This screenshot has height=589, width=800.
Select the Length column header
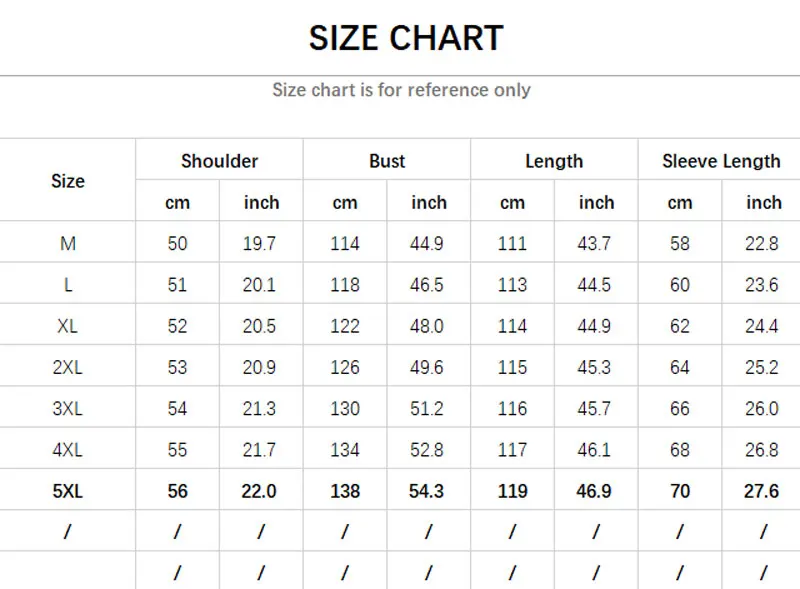coord(554,161)
